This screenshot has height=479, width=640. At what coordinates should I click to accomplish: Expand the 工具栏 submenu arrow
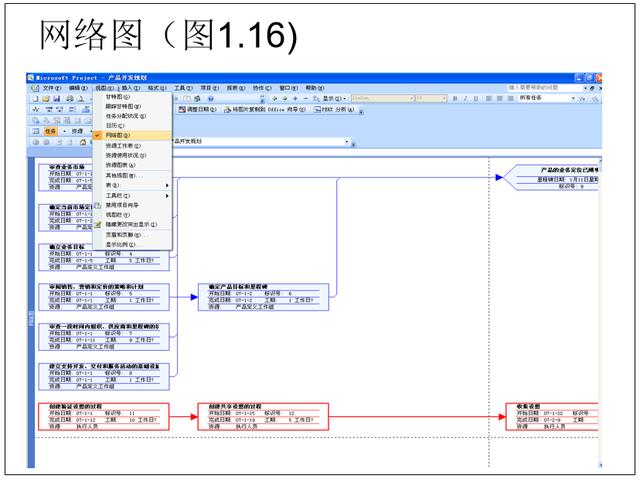[167, 196]
